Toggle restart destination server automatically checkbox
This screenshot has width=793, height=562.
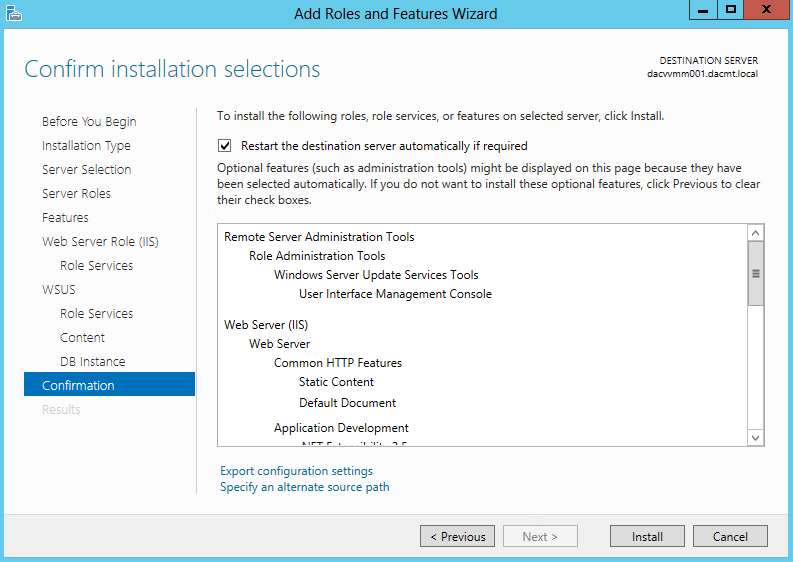(225, 146)
